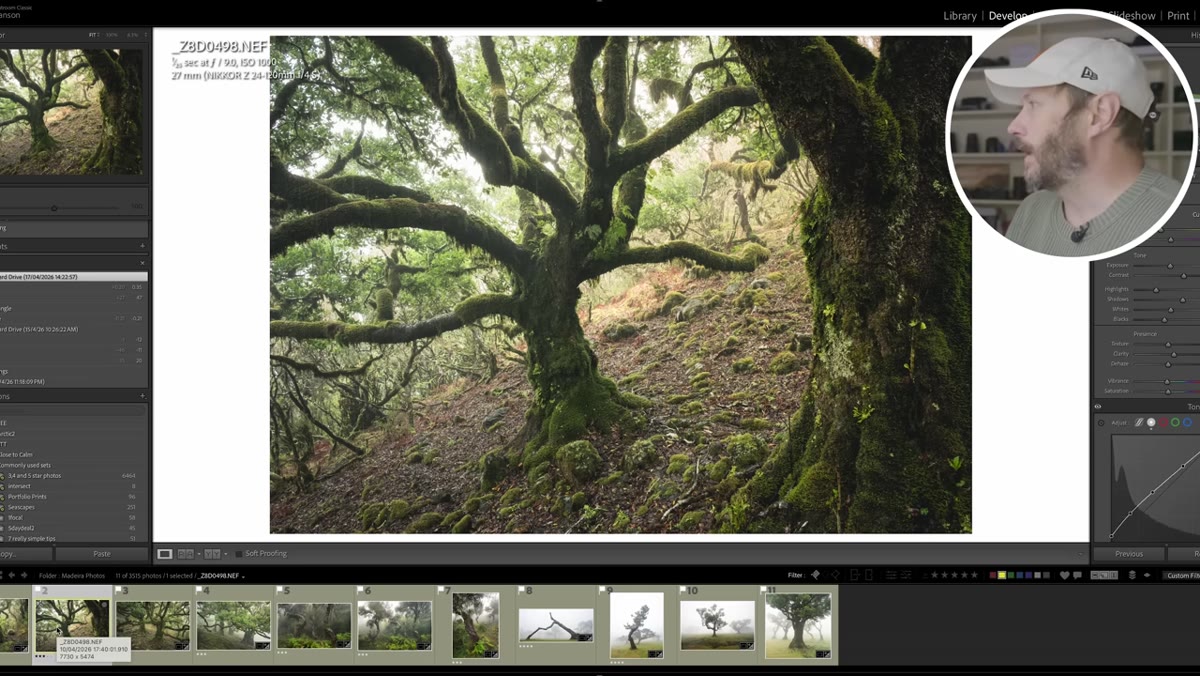Enable the tone curve targeted adjustment tool

(1102, 423)
